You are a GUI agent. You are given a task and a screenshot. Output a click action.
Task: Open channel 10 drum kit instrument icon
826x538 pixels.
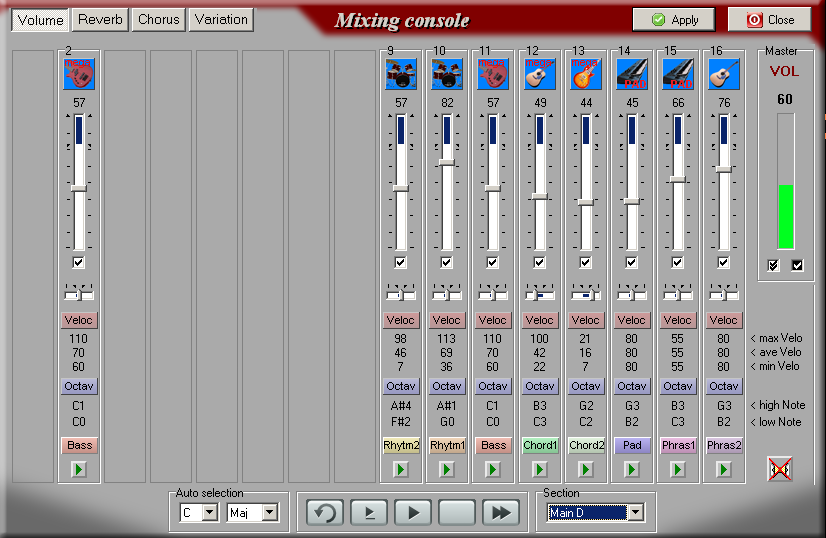point(447,74)
